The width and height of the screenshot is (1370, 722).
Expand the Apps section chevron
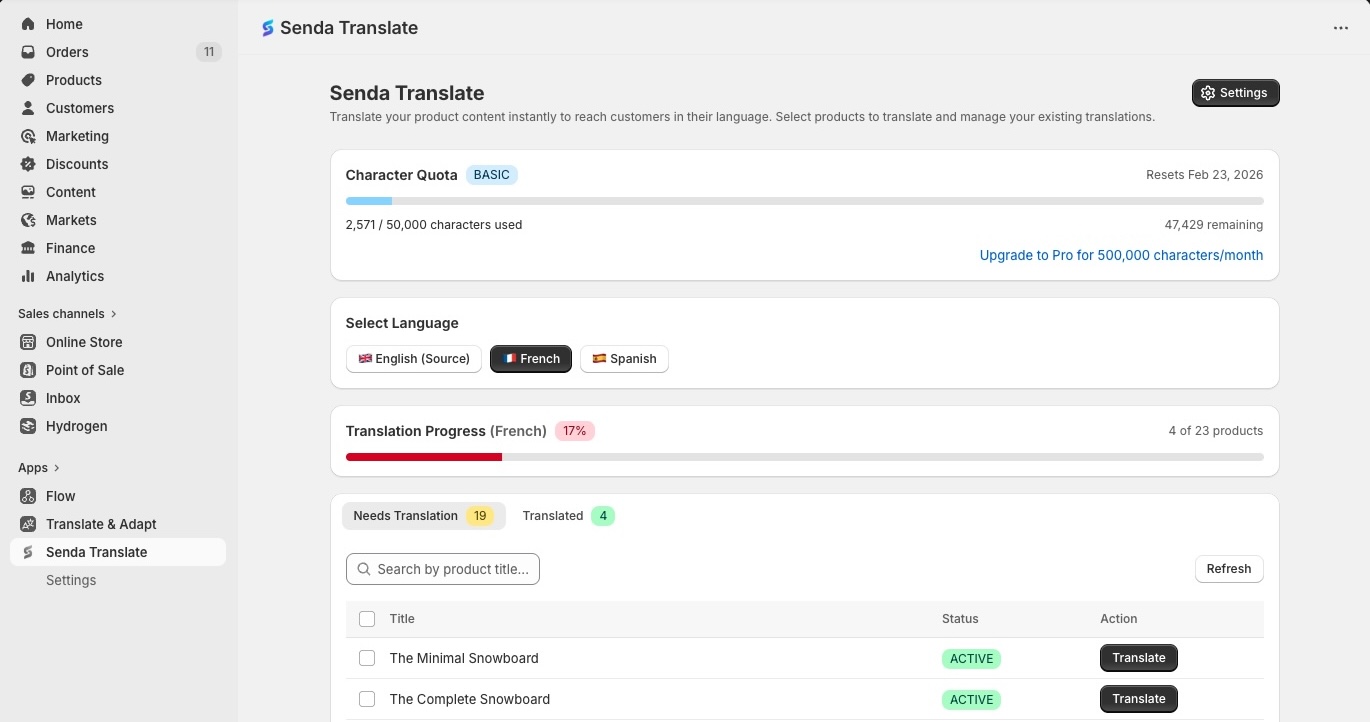57,468
